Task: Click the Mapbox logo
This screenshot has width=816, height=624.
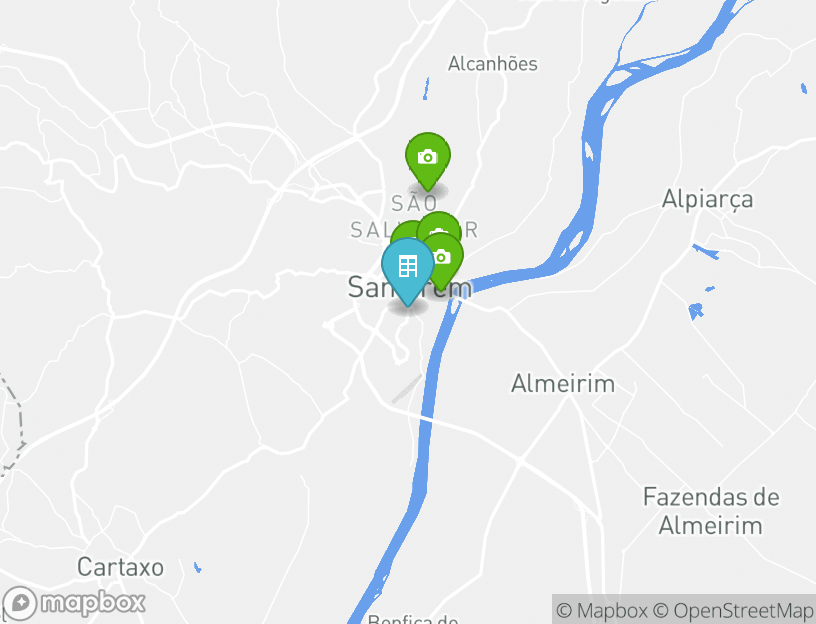Action: point(73,604)
